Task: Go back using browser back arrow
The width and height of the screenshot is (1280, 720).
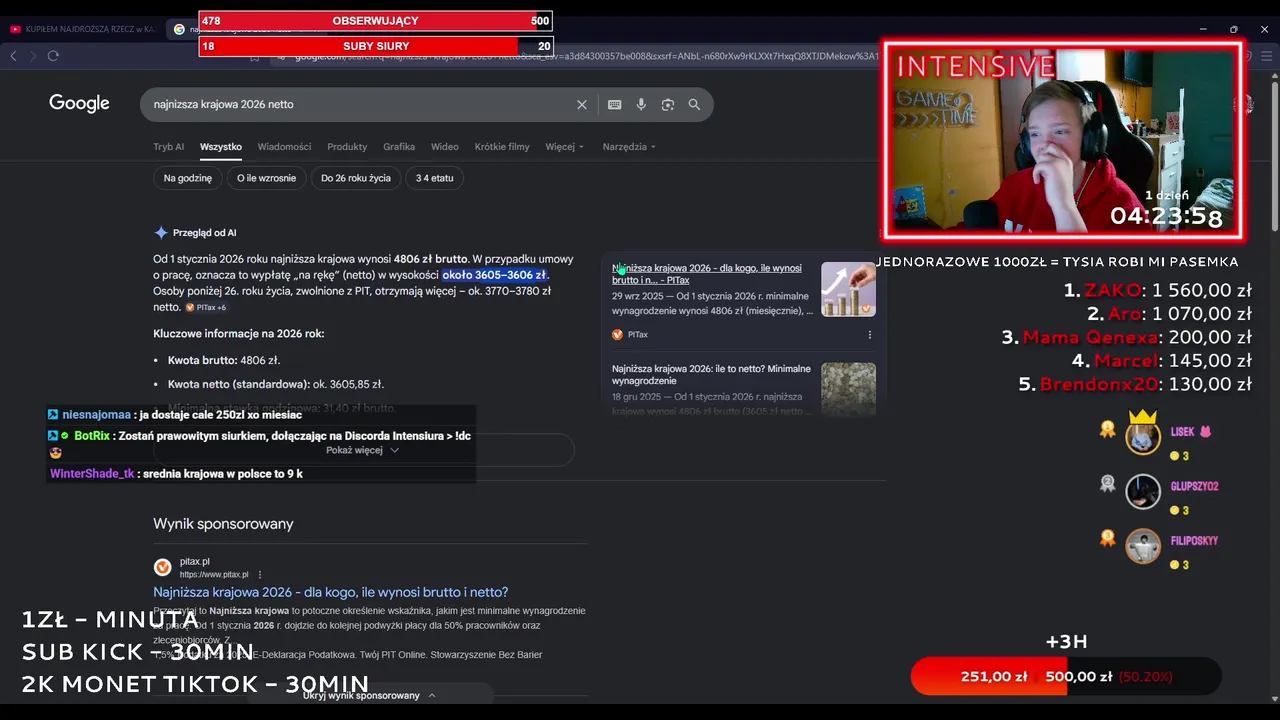Action: click(x=13, y=56)
